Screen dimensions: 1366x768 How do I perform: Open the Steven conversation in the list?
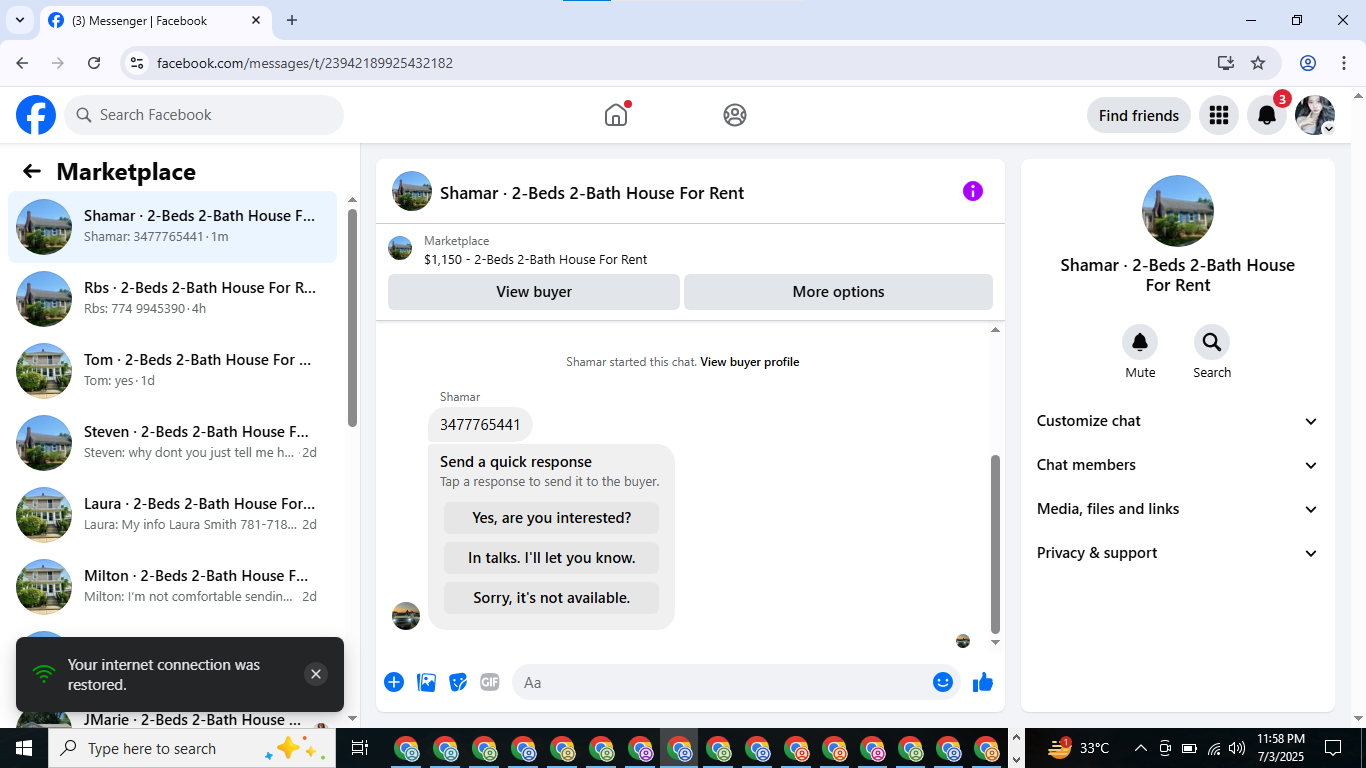[172, 443]
